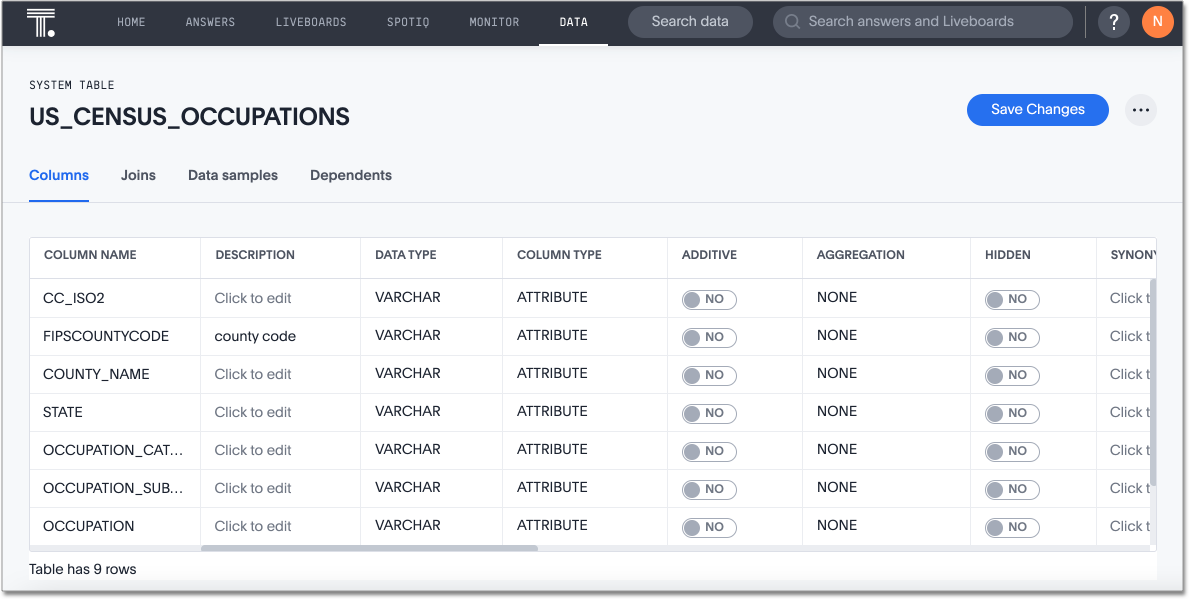Click the horizontal scrollbar under the table
Viewport: 1189px width, 599px height.
(x=369, y=548)
